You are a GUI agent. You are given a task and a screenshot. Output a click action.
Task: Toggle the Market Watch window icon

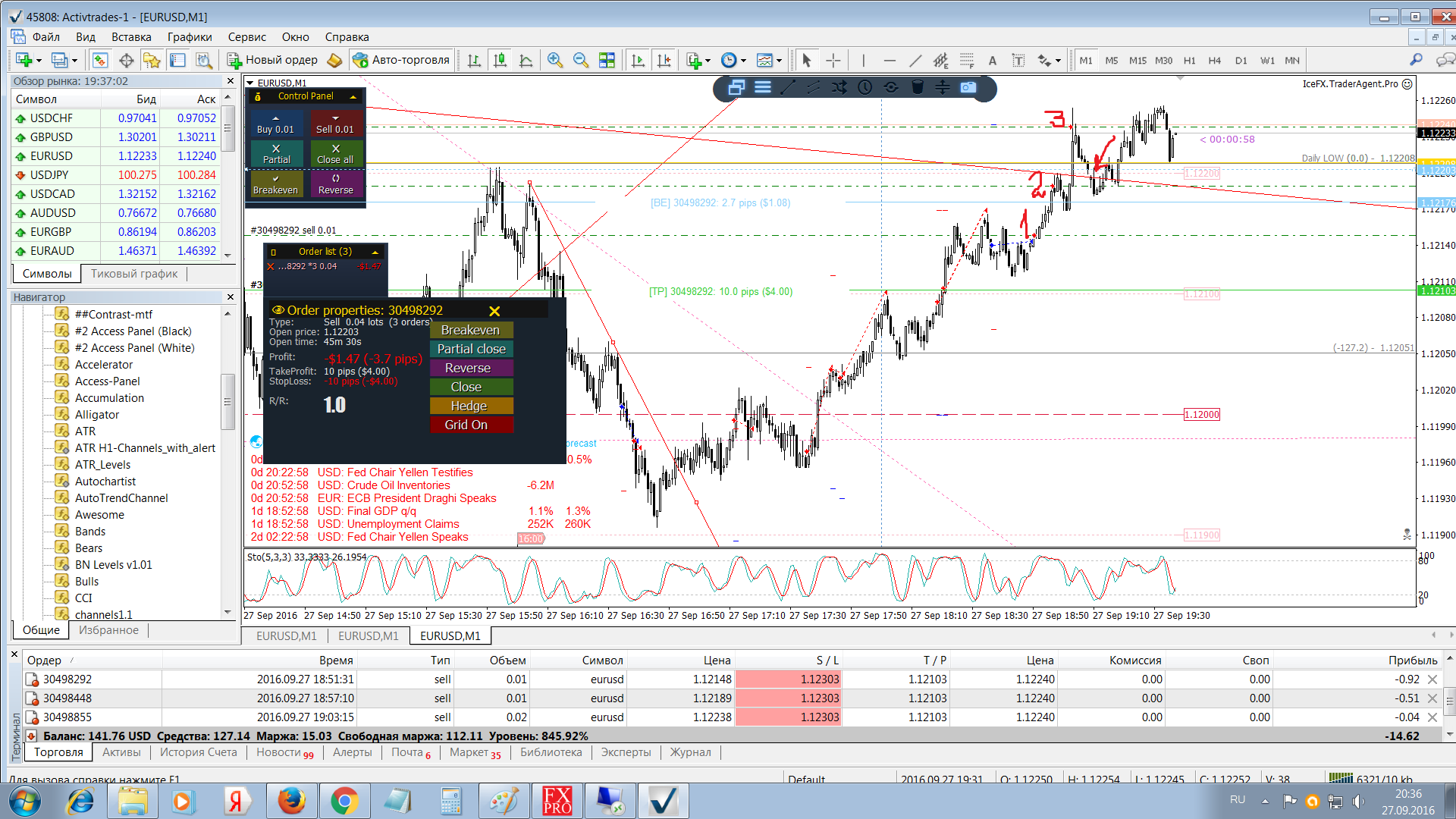point(99,60)
